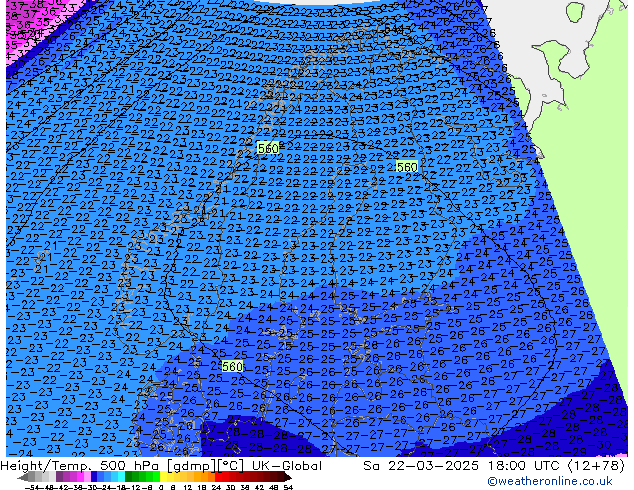Viewport: 634px width, 490px height.
Task: Click the 560 contour label over Finland
Action: (x=406, y=167)
